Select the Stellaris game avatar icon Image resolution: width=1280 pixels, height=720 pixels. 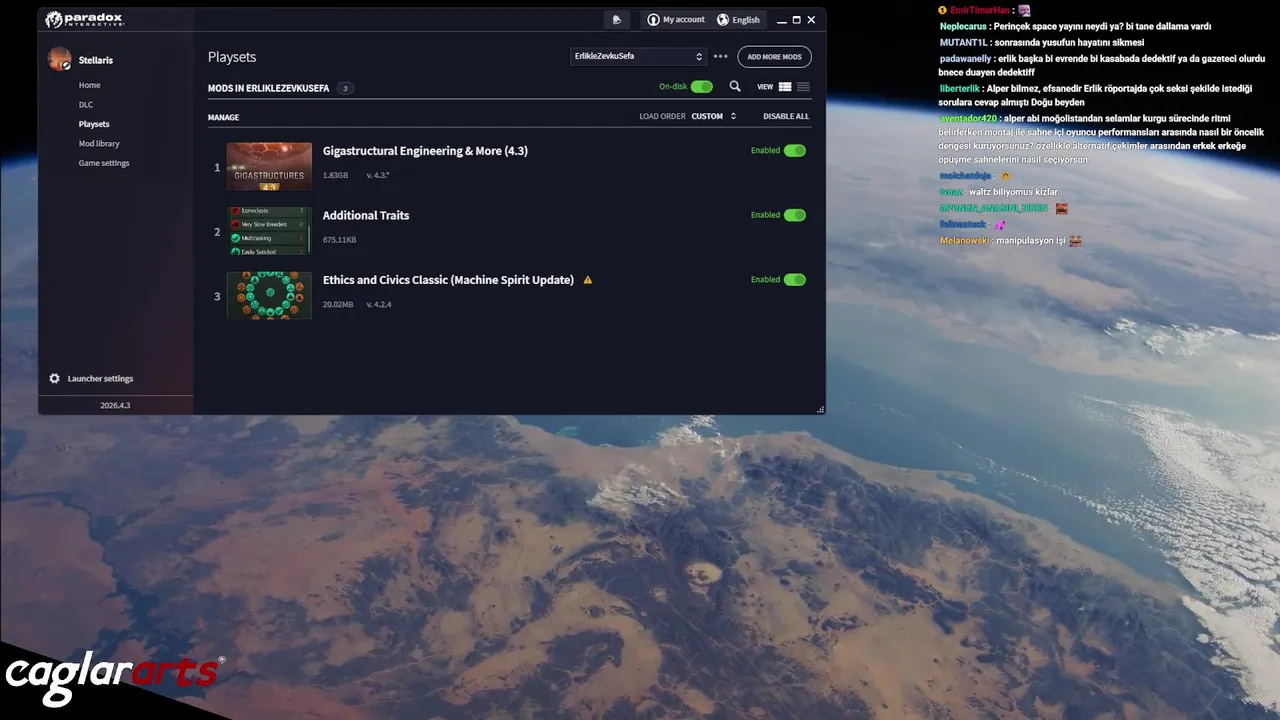coord(60,60)
